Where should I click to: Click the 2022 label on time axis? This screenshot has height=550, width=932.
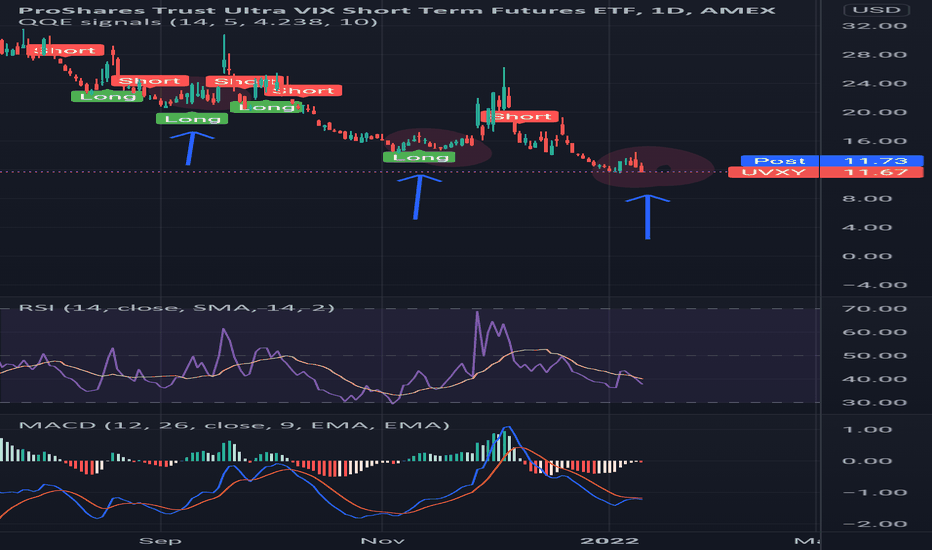(x=609, y=540)
